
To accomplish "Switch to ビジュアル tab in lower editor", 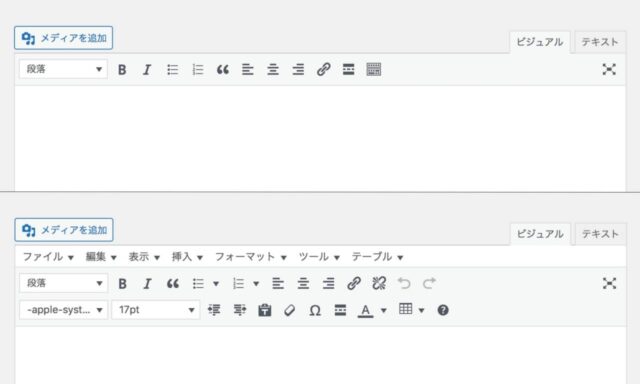I will [x=540, y=234].
